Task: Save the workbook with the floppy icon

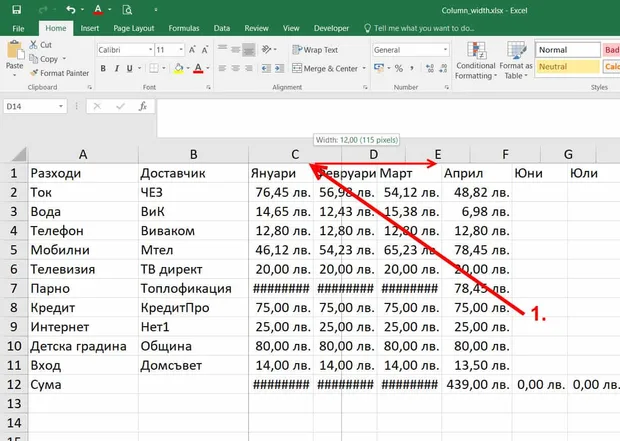Action: pyautogui.click(x=17, y=10)
